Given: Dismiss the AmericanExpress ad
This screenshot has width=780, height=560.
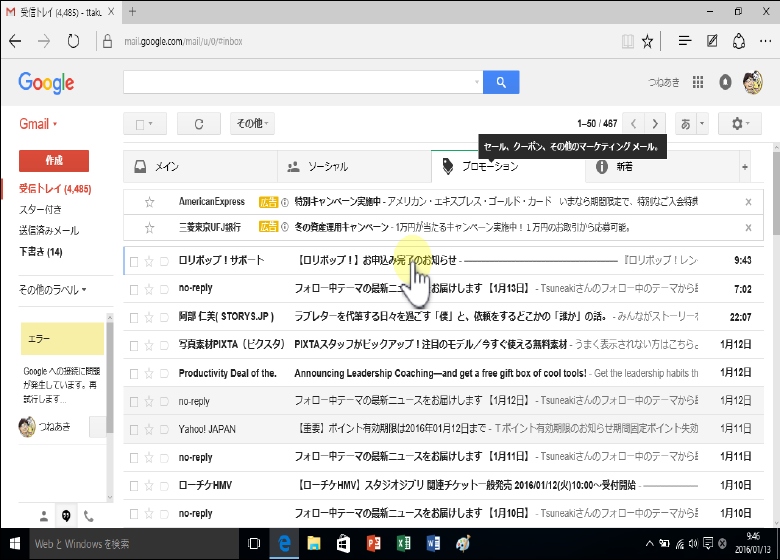Looking at the screenshot, I should (748, 202).
